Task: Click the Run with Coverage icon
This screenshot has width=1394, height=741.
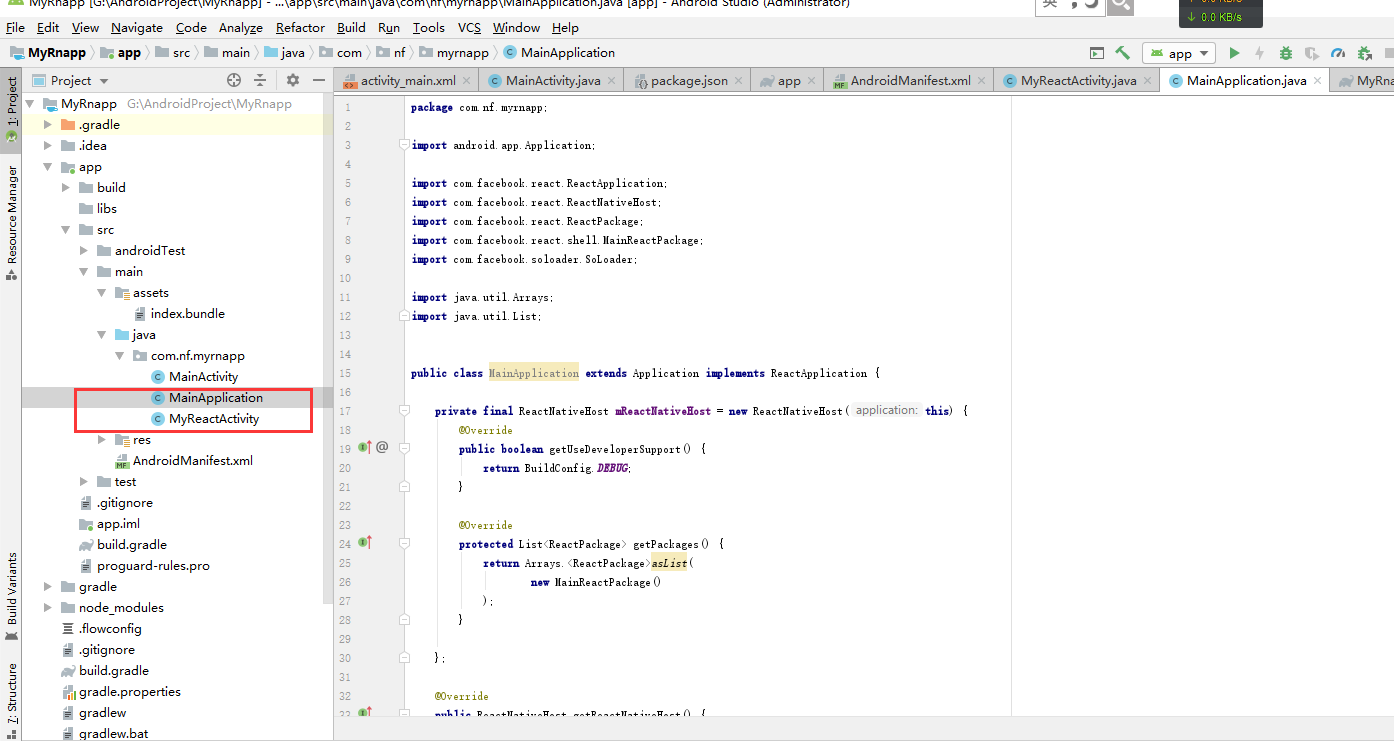Action: click(1312, 53)
